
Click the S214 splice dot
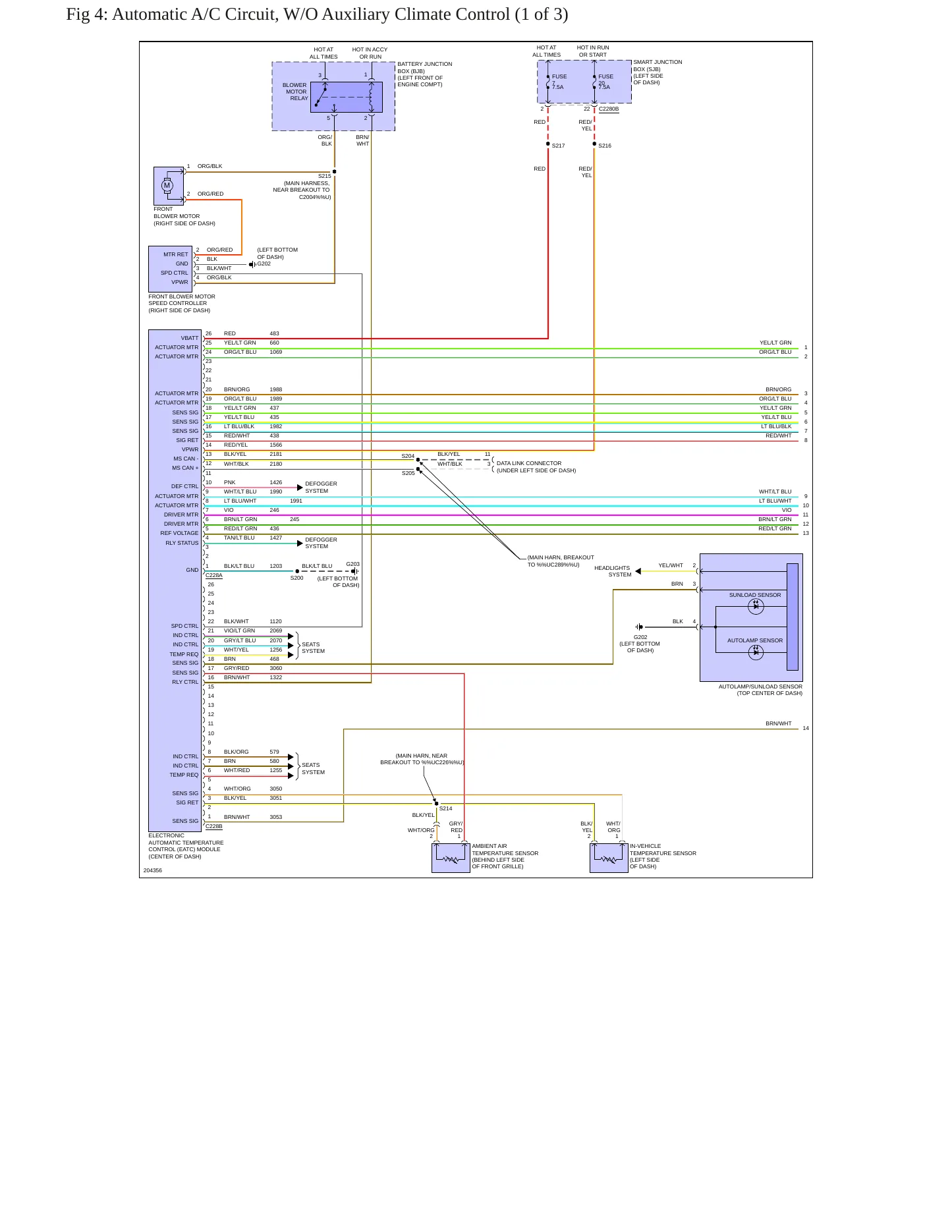pos(436,804)
